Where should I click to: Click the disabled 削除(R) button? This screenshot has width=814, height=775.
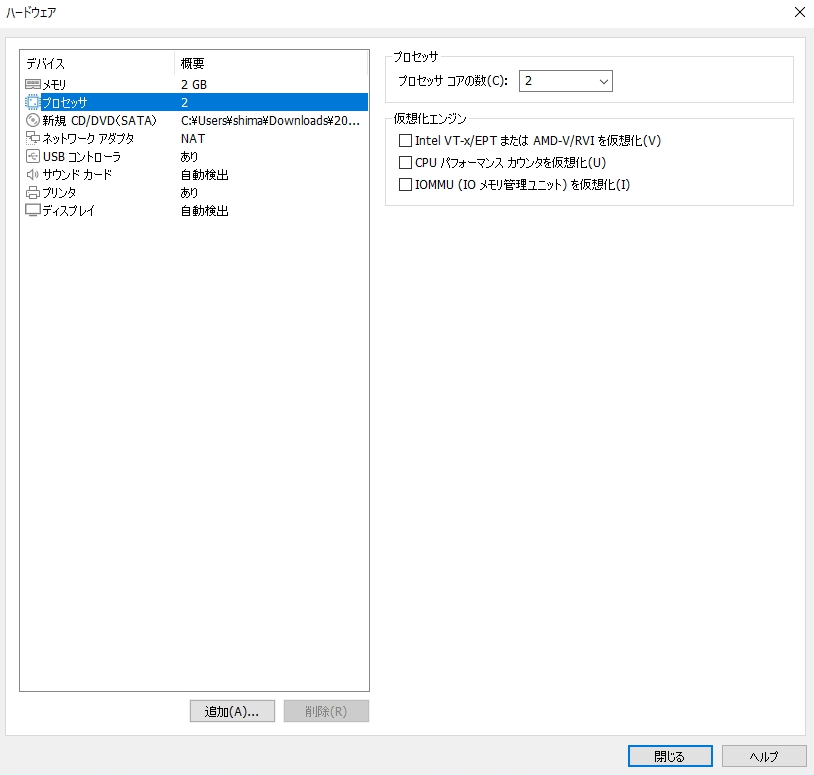click(326, 711)
